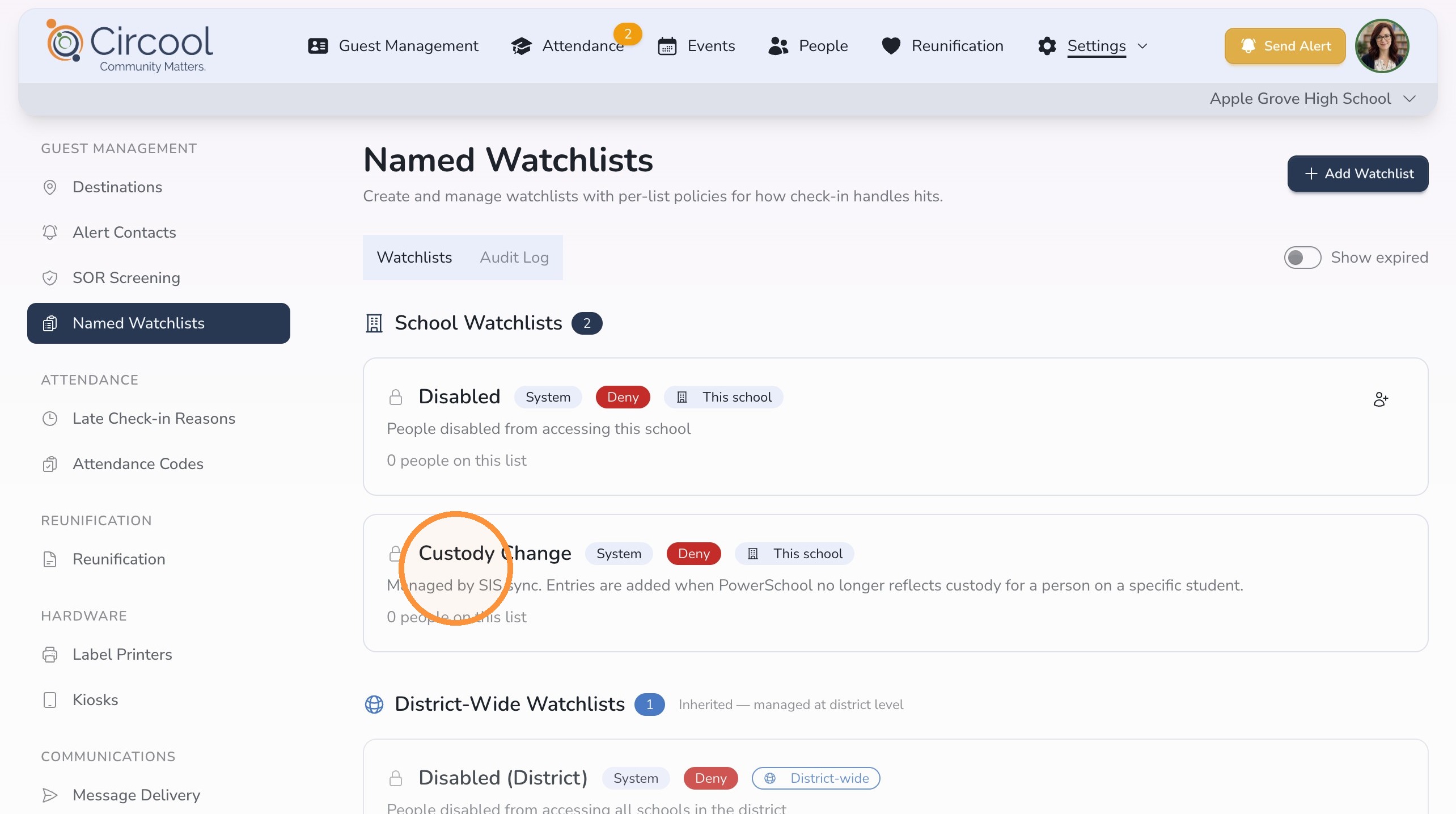The image size is (1456, 814).
Task: Click the System badge on Custody Change
Action: (619, 554)
